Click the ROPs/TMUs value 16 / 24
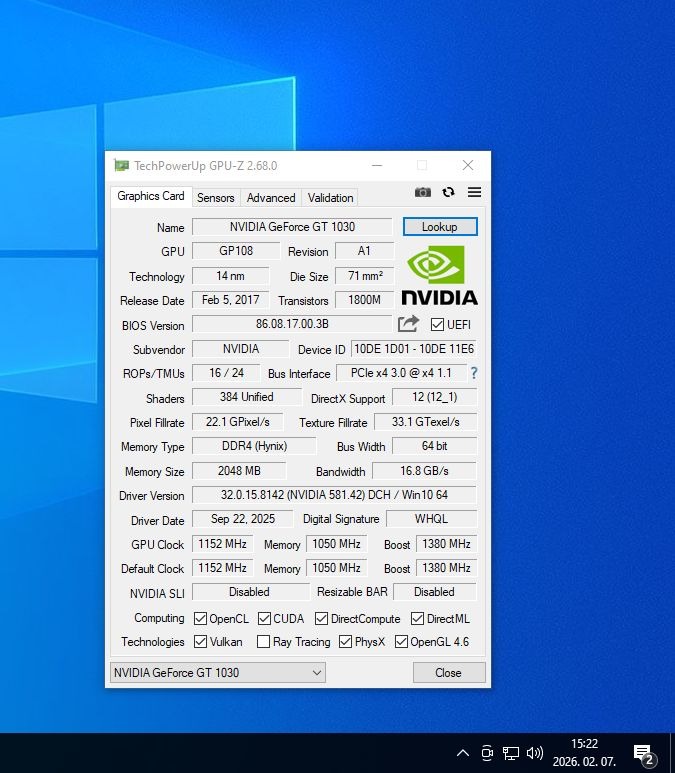Image resolution: width=675 pixels, height=773 pixels. pyautogui.click(x=226, y=373)
